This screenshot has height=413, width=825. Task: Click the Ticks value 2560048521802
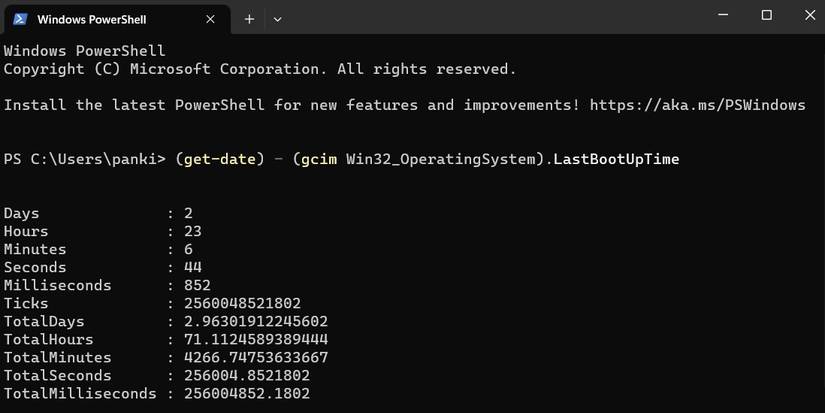coord(242,303)
